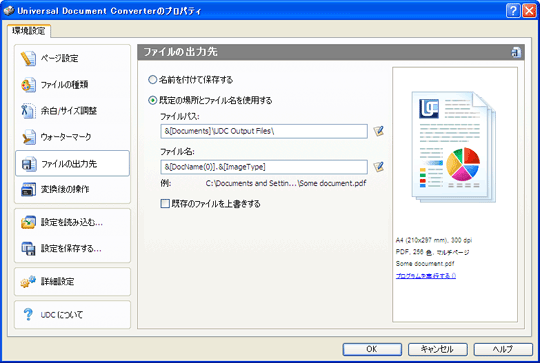Click the 変換後の操作 window icon

tap(28, 189)
